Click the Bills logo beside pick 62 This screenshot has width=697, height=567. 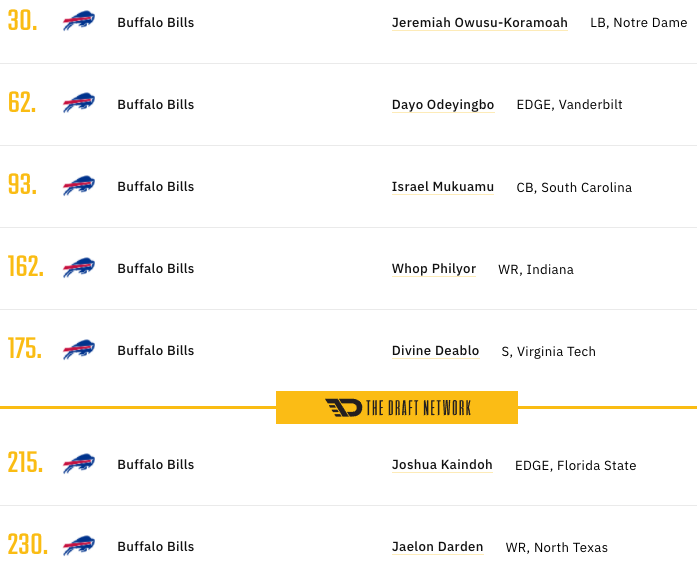click(79, 103)
